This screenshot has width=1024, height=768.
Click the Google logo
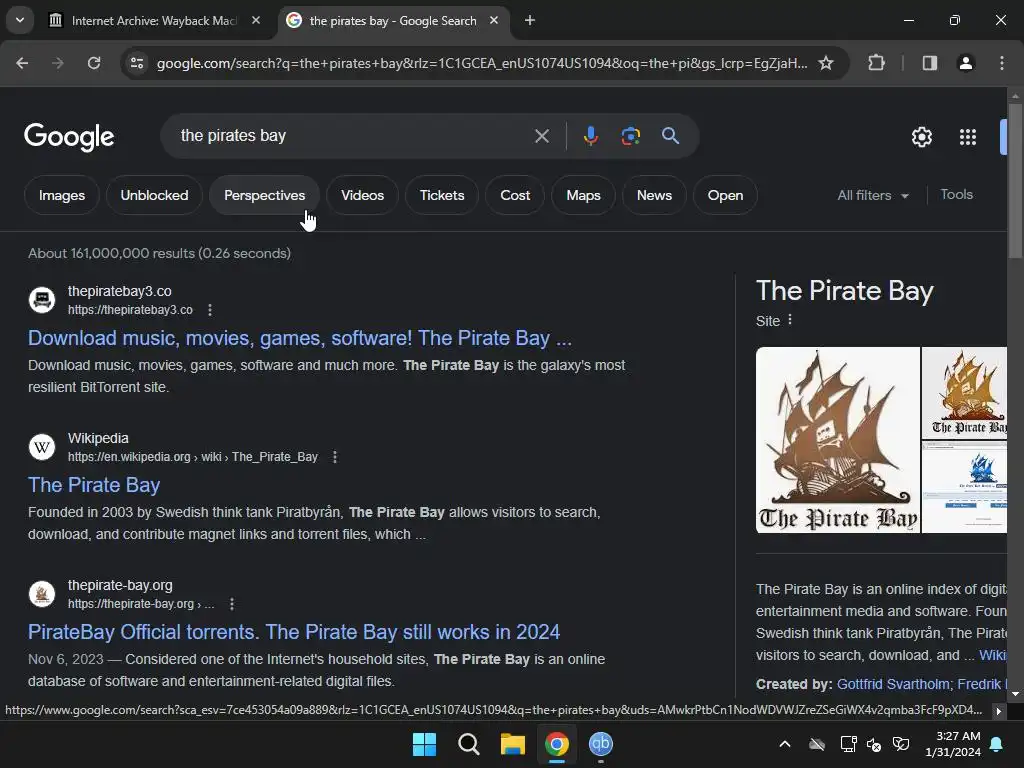(69, 136)
